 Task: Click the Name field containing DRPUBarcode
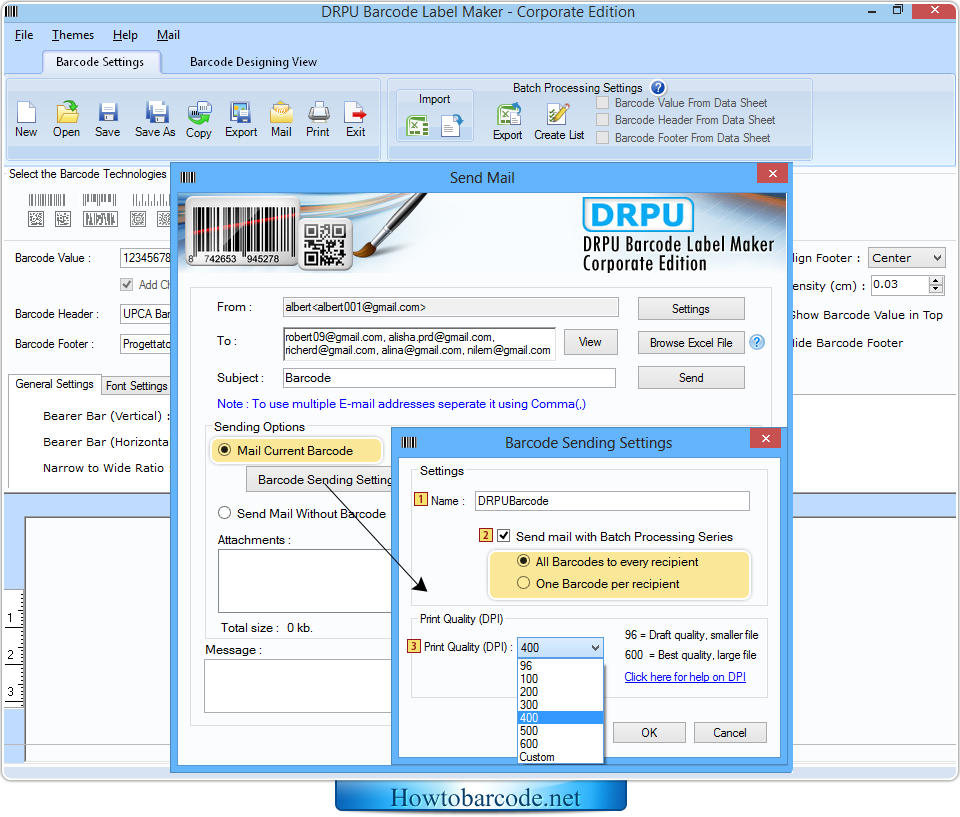[x=611, y=501]
